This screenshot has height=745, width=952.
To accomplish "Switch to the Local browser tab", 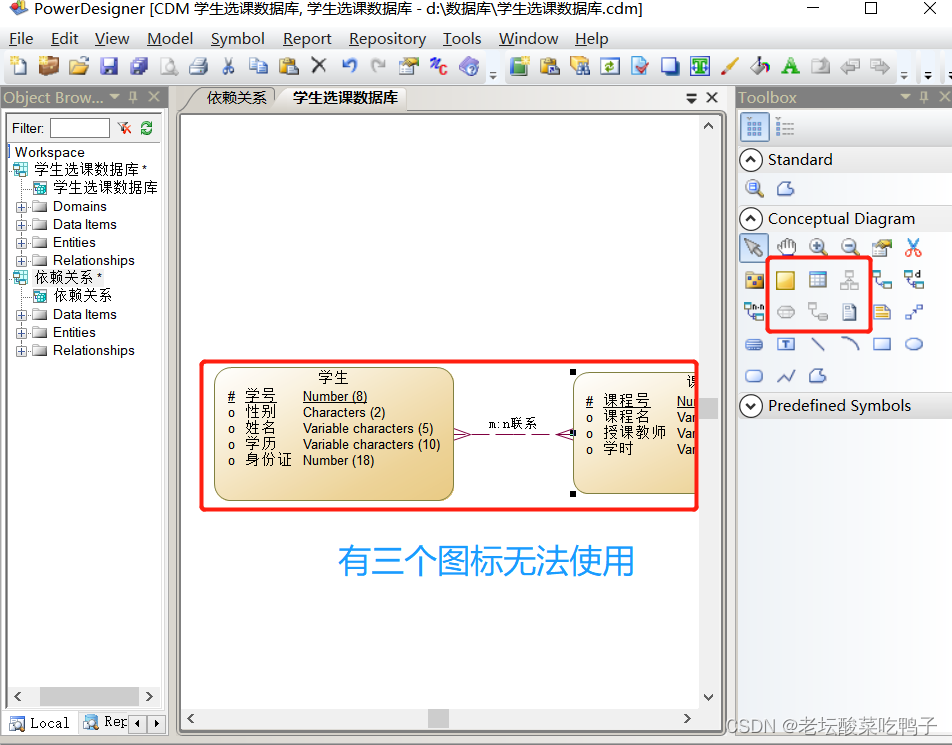I will tap(41, 723).
